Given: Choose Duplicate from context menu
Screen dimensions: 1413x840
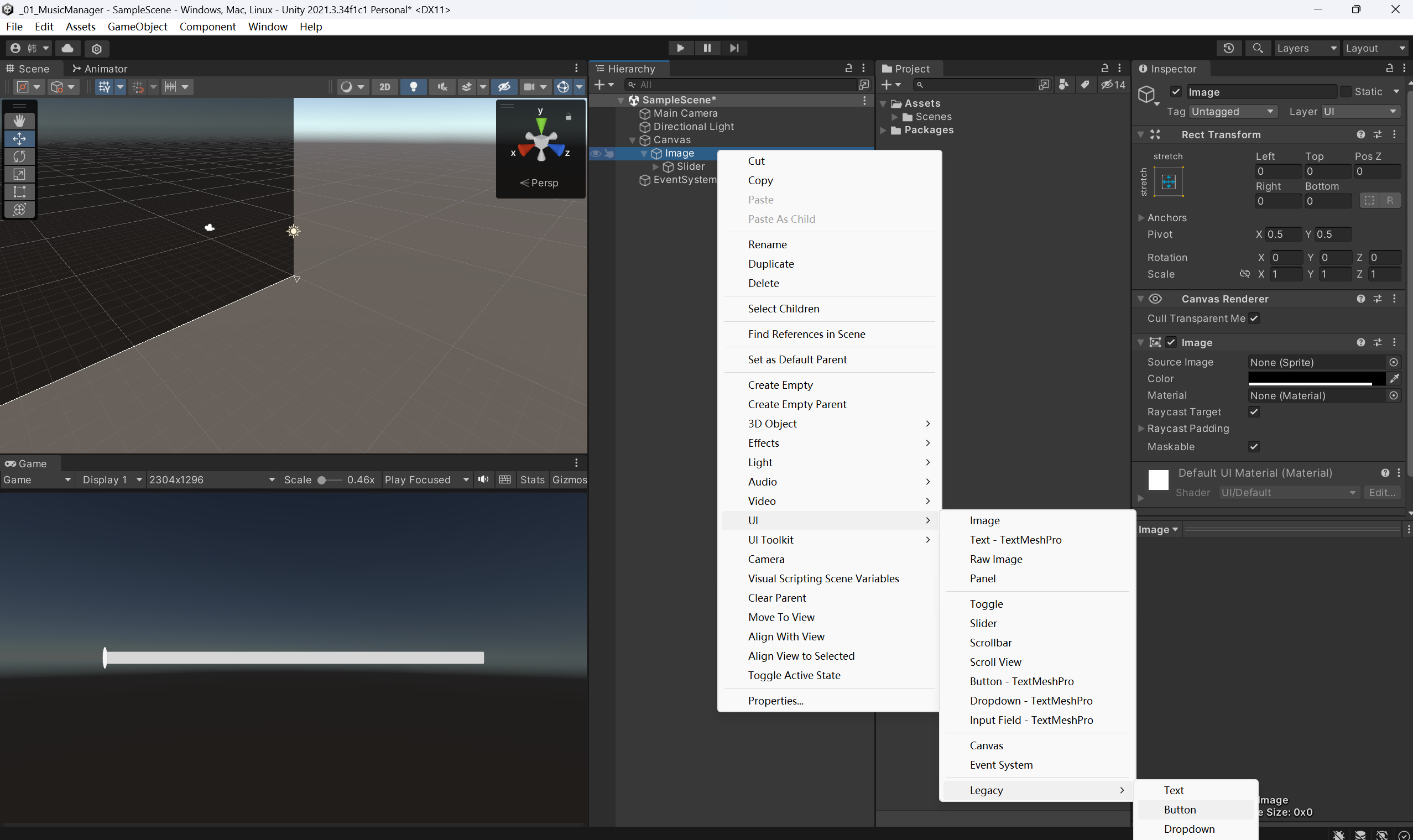Looking at the screenshot, I should pyautogui.click(x=770, y=264).
